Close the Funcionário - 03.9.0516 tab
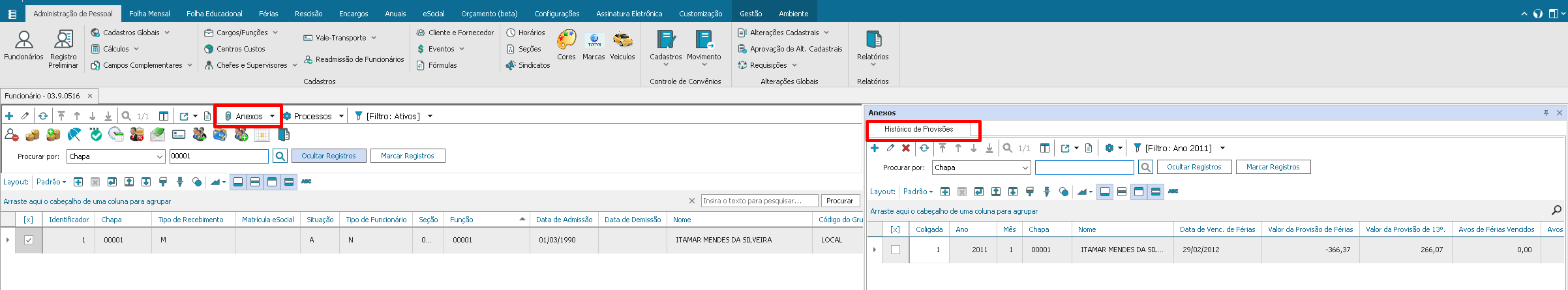Screen dimensions: 1568x290 90,96
